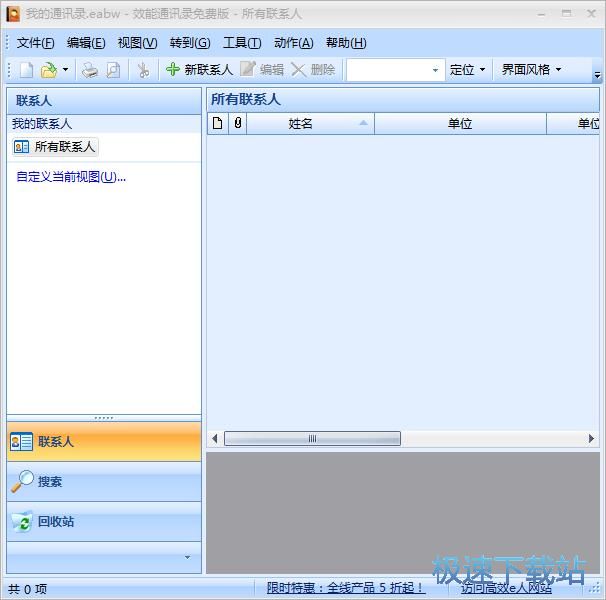The image size is (606, 600).
Task: Close the 效能通讯录 window
Action: [x=591, y=14]
